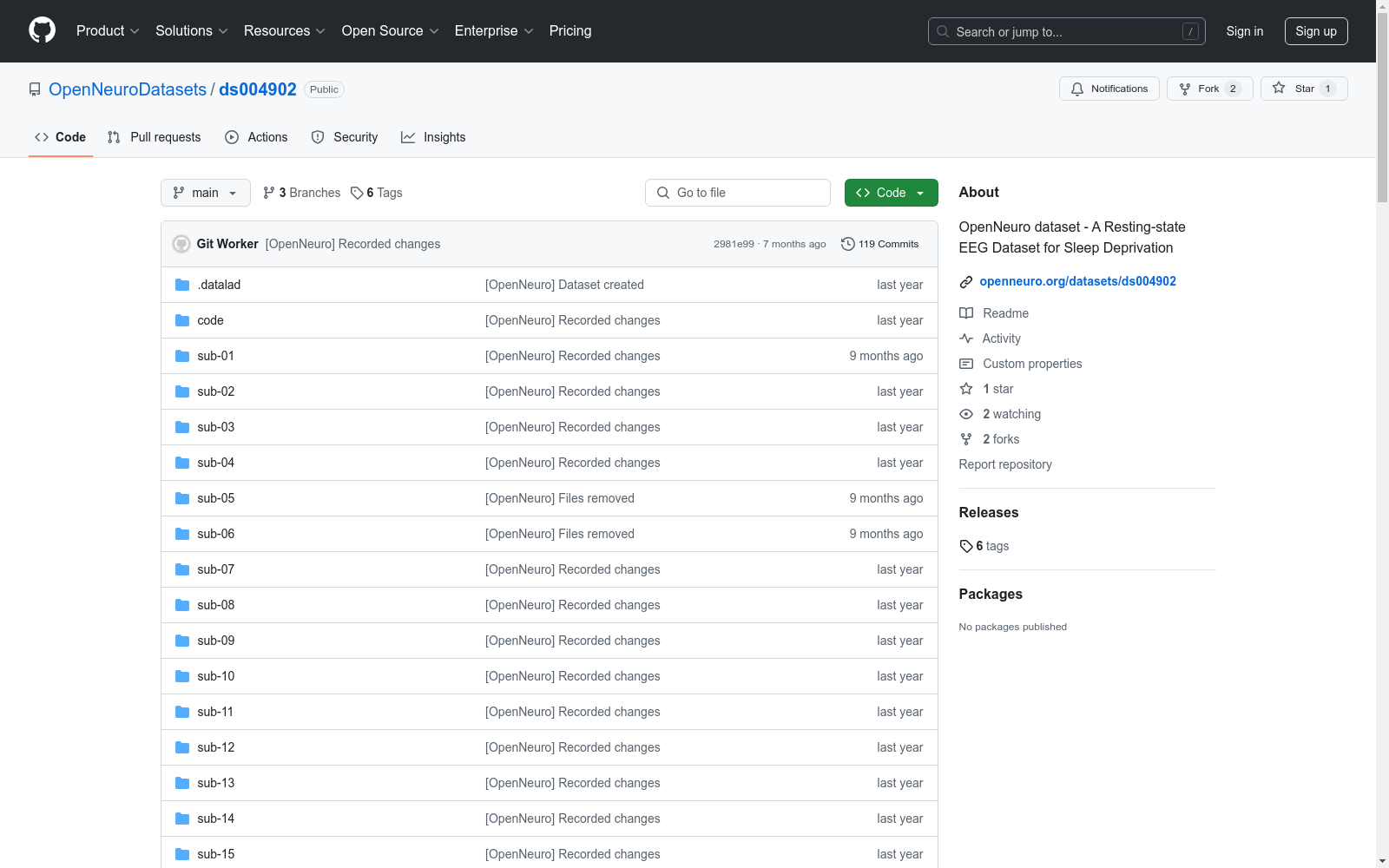Viewport: 1389px width, 868px height.
Task: Expand the Resources menu
Action: pyautogui.click(x=285, y=30)
